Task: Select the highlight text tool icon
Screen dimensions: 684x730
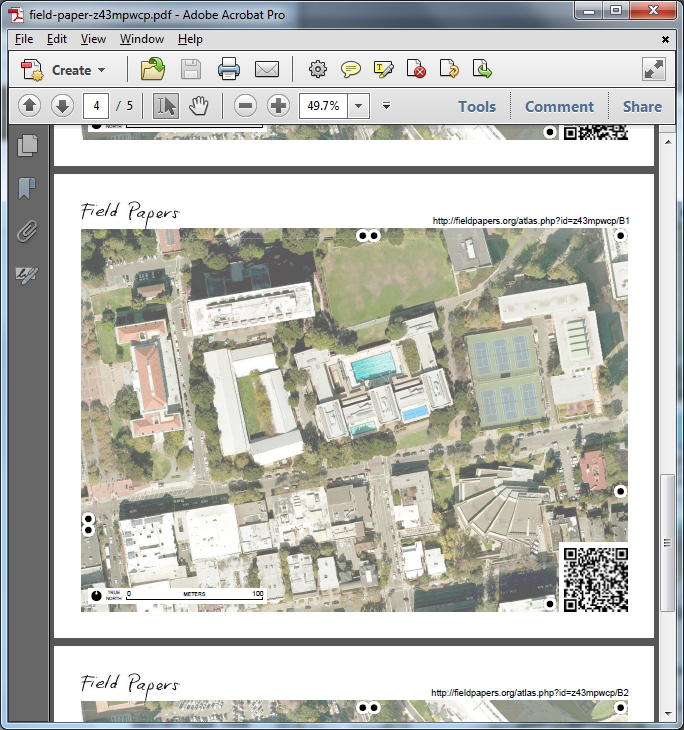Action: (383, 69)
